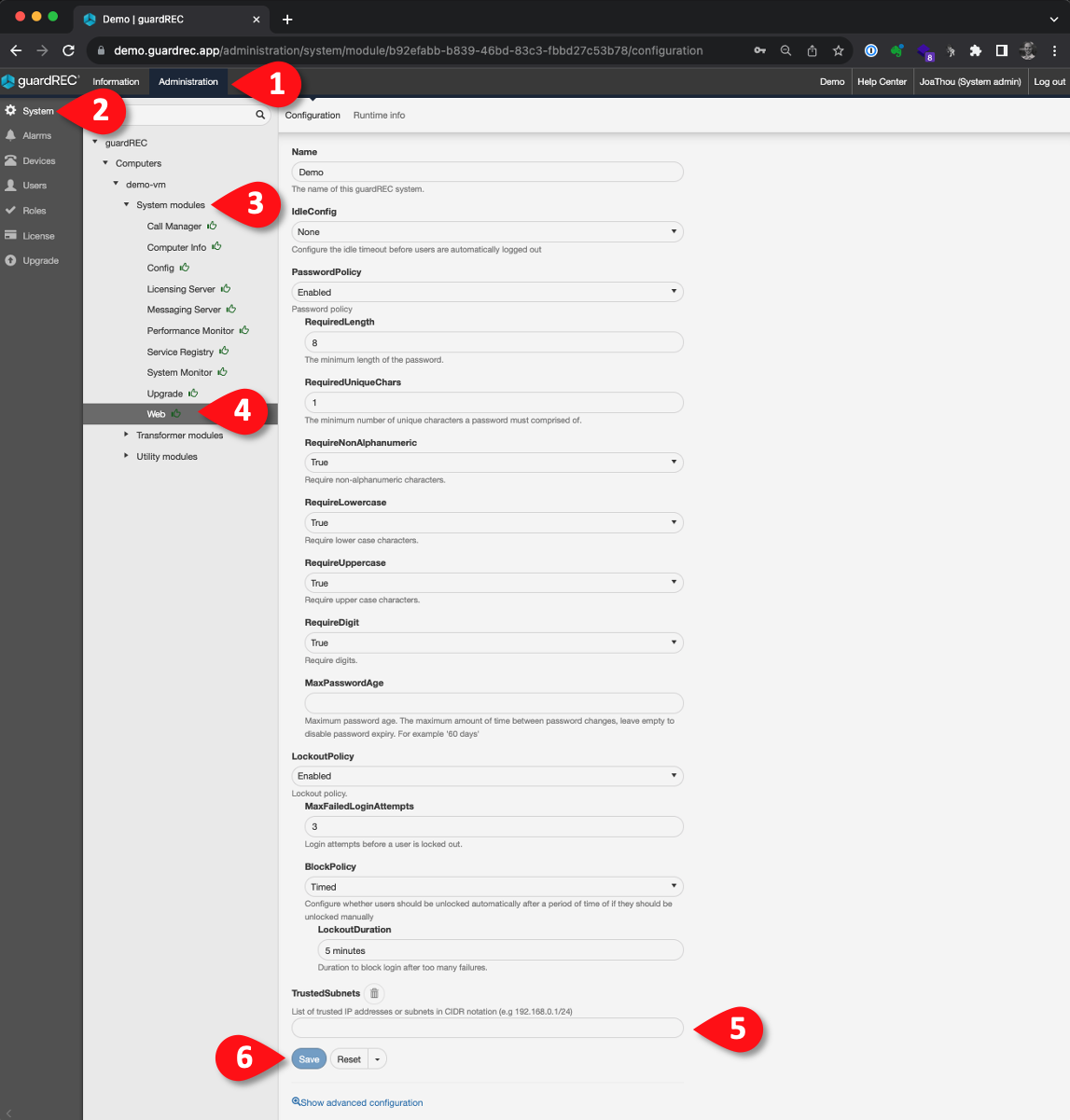Open Upgrade section in left sidebar
Image resolution: width=1070 pixels, height=1120 pixels.
pos(40,261)
